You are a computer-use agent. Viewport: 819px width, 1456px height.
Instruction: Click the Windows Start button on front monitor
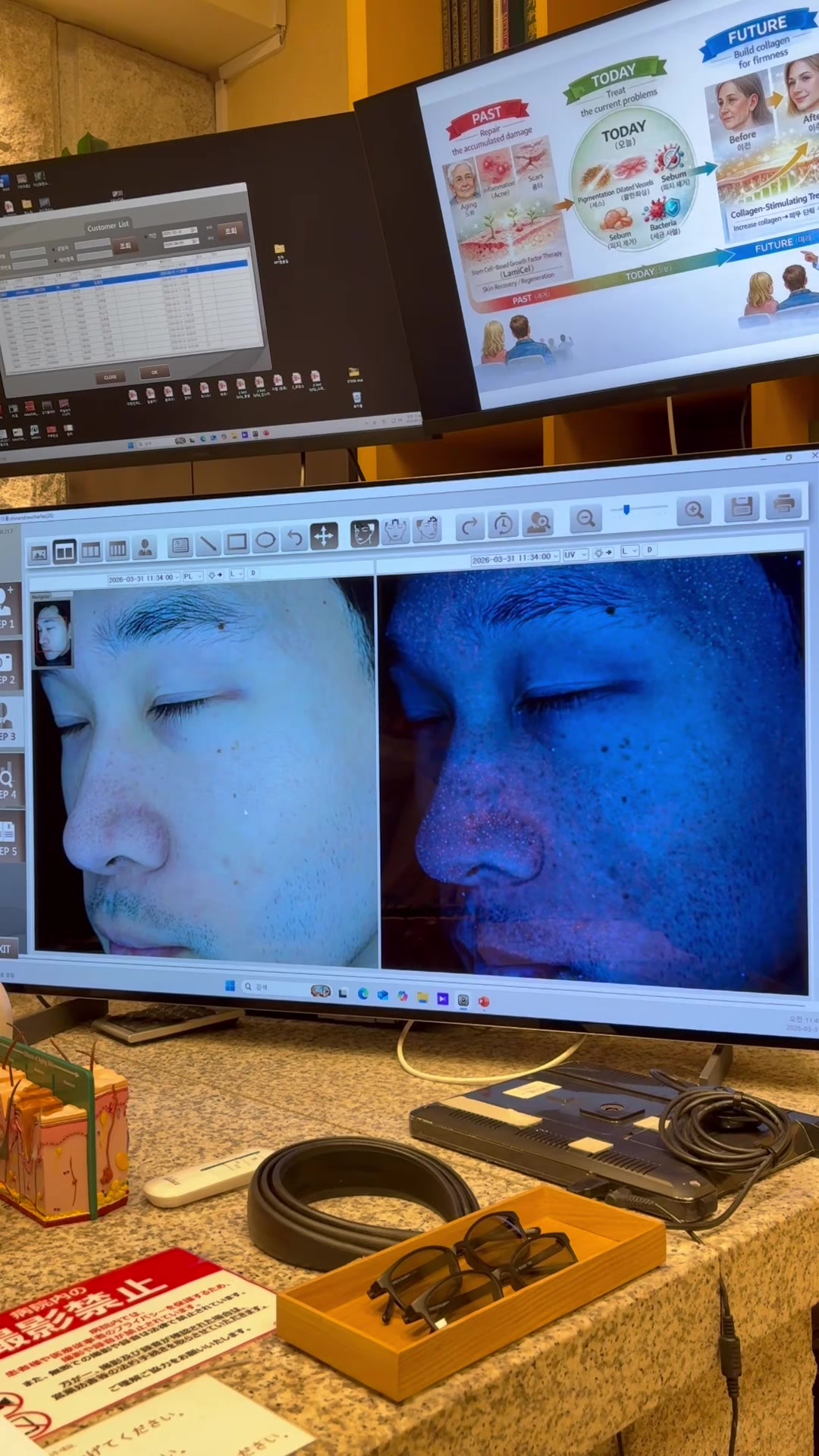pos(230,985)
